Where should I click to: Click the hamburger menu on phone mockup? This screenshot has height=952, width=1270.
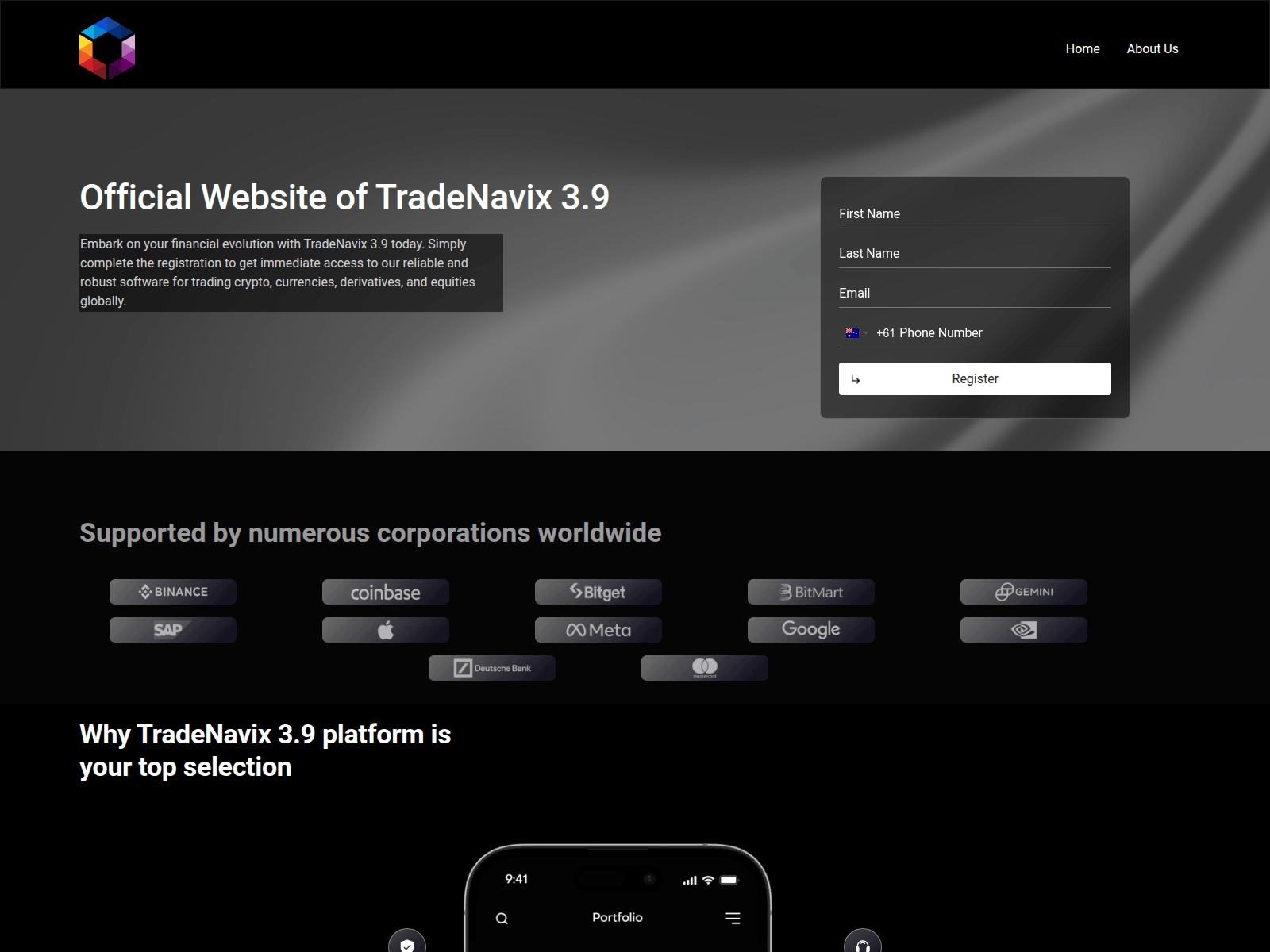click(733, 918)
